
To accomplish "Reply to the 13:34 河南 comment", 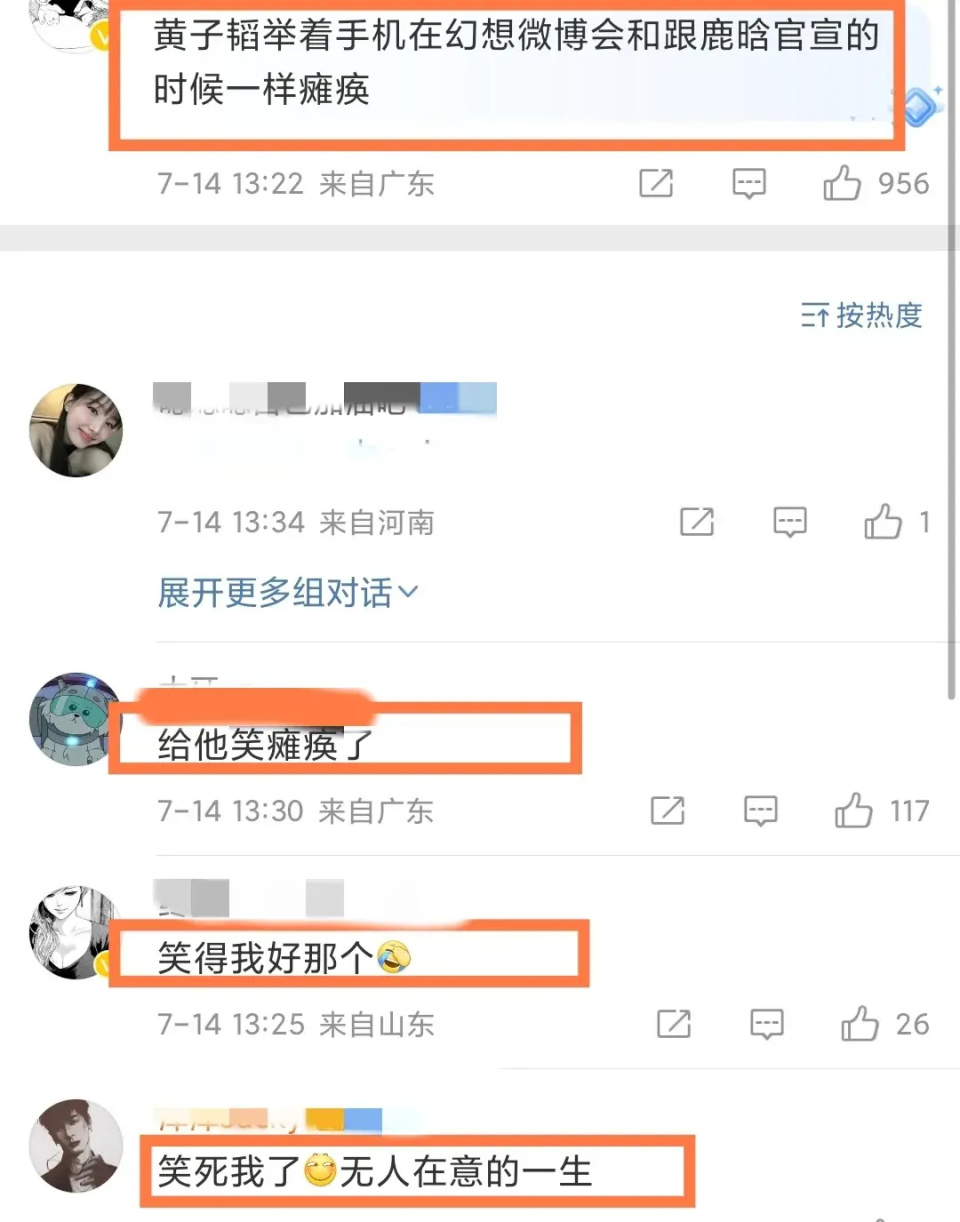I will point(790,522).
